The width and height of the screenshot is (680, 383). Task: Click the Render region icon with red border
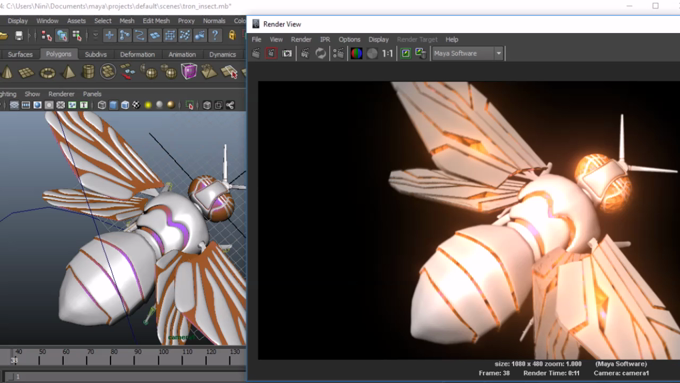[x=271, y=53]
